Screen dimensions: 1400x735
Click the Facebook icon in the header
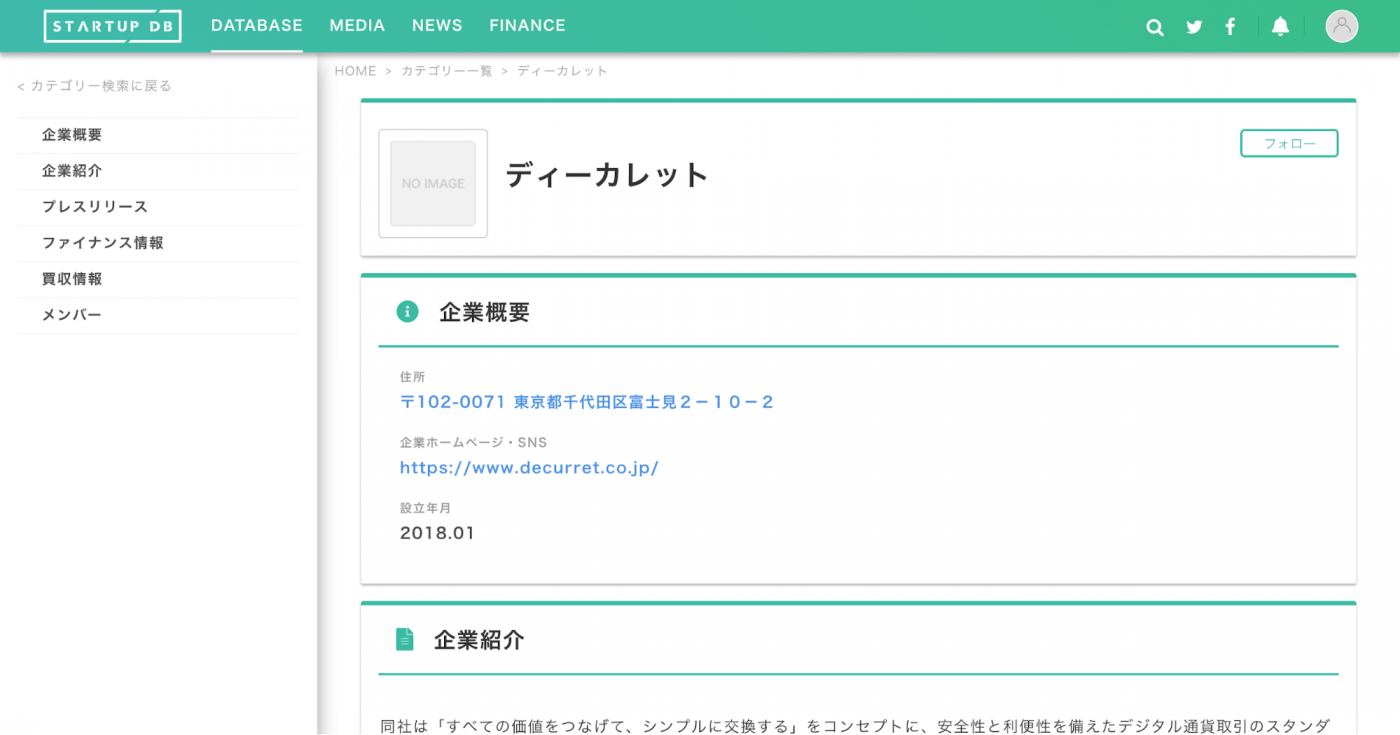point(1230,26)
